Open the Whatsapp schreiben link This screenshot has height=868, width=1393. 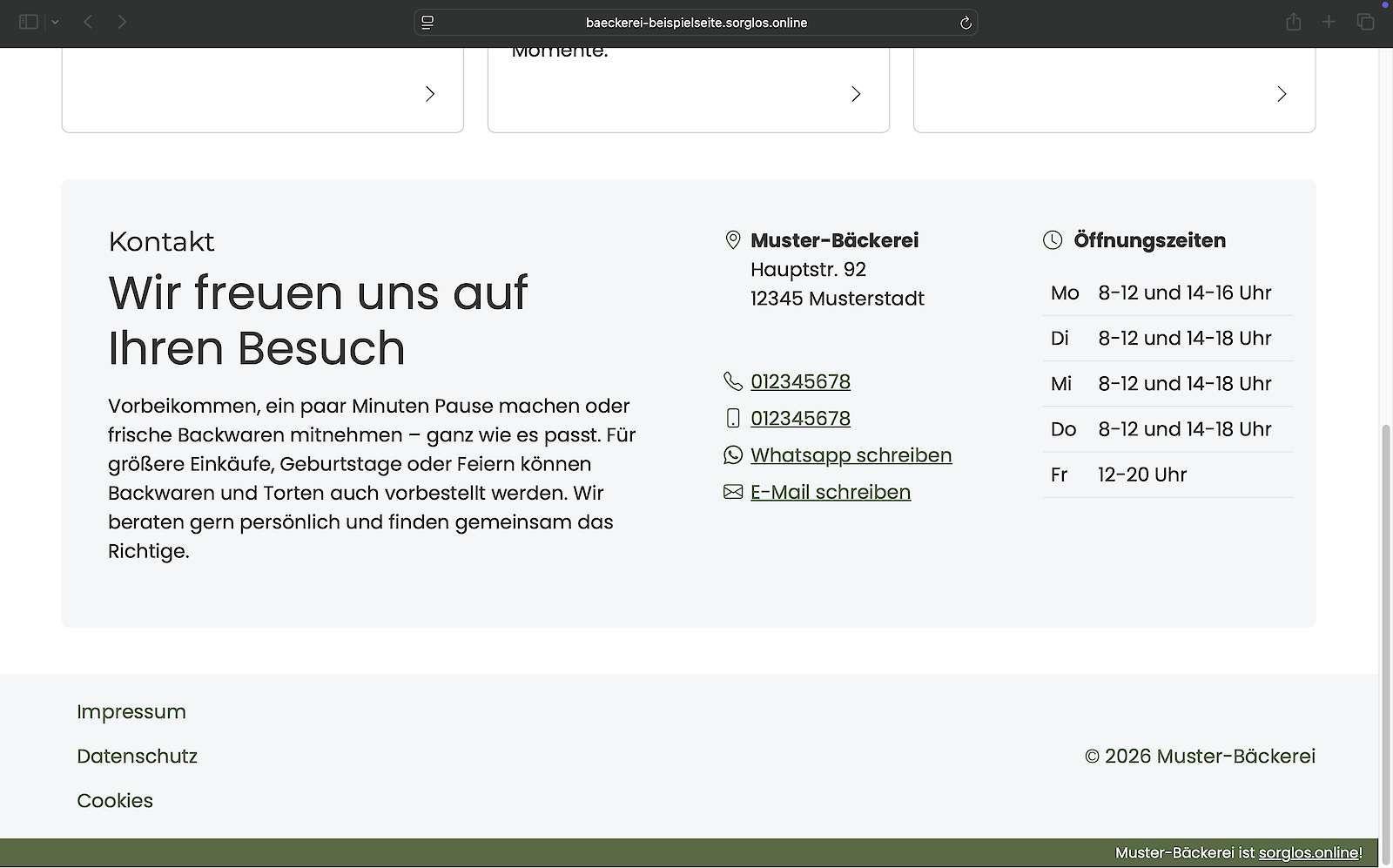(851, 455)
